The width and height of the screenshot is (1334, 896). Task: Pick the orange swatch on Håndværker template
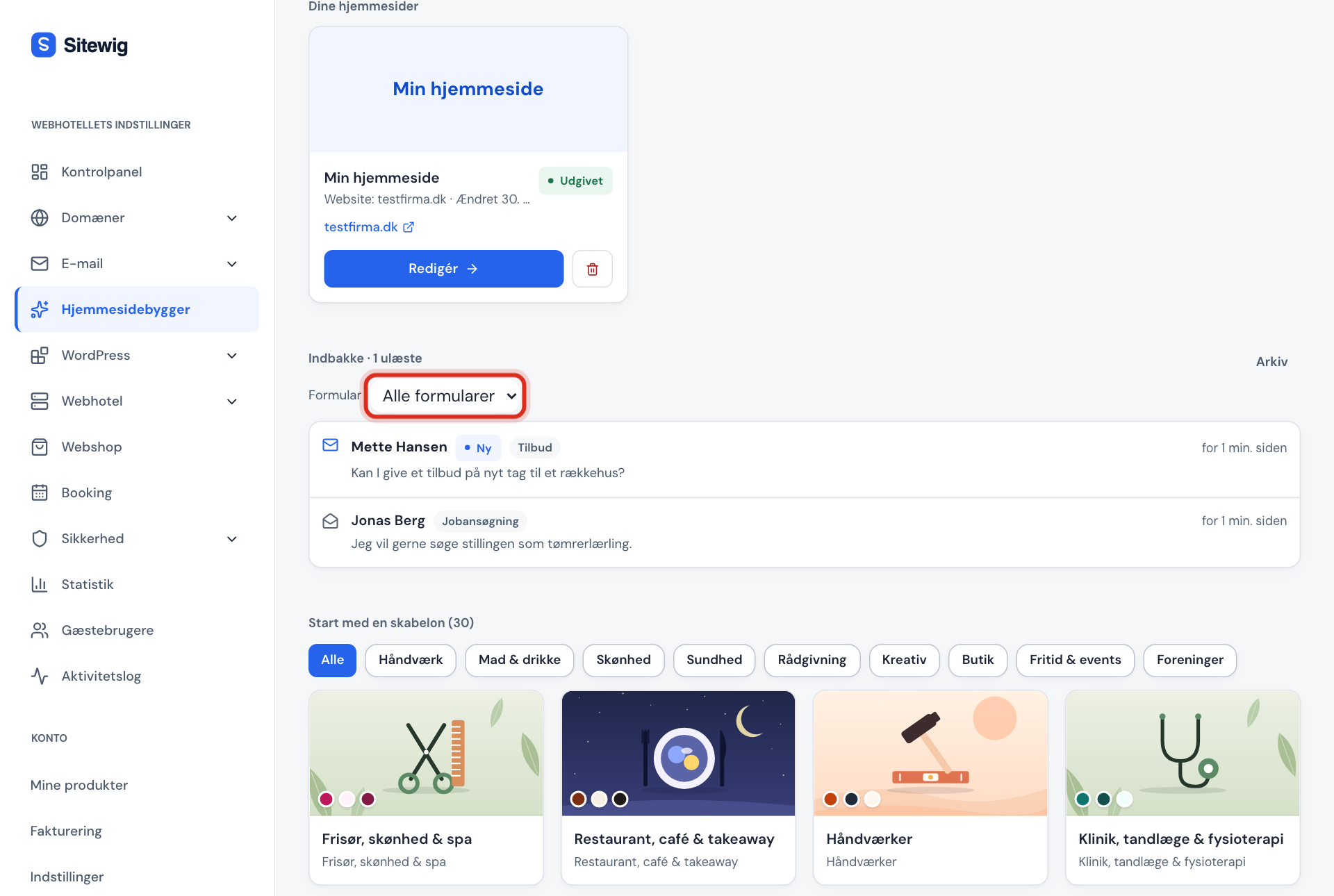point(830,799)
